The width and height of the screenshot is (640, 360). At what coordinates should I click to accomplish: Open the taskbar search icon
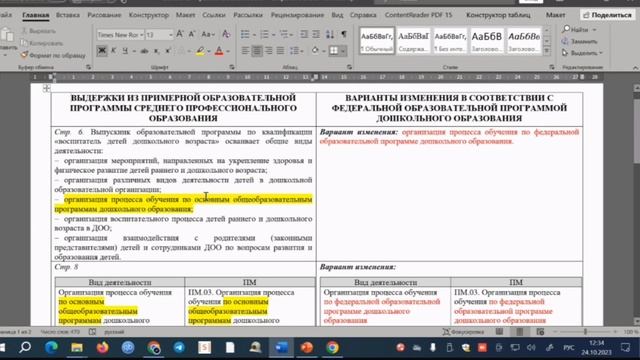tap(25, 347)
